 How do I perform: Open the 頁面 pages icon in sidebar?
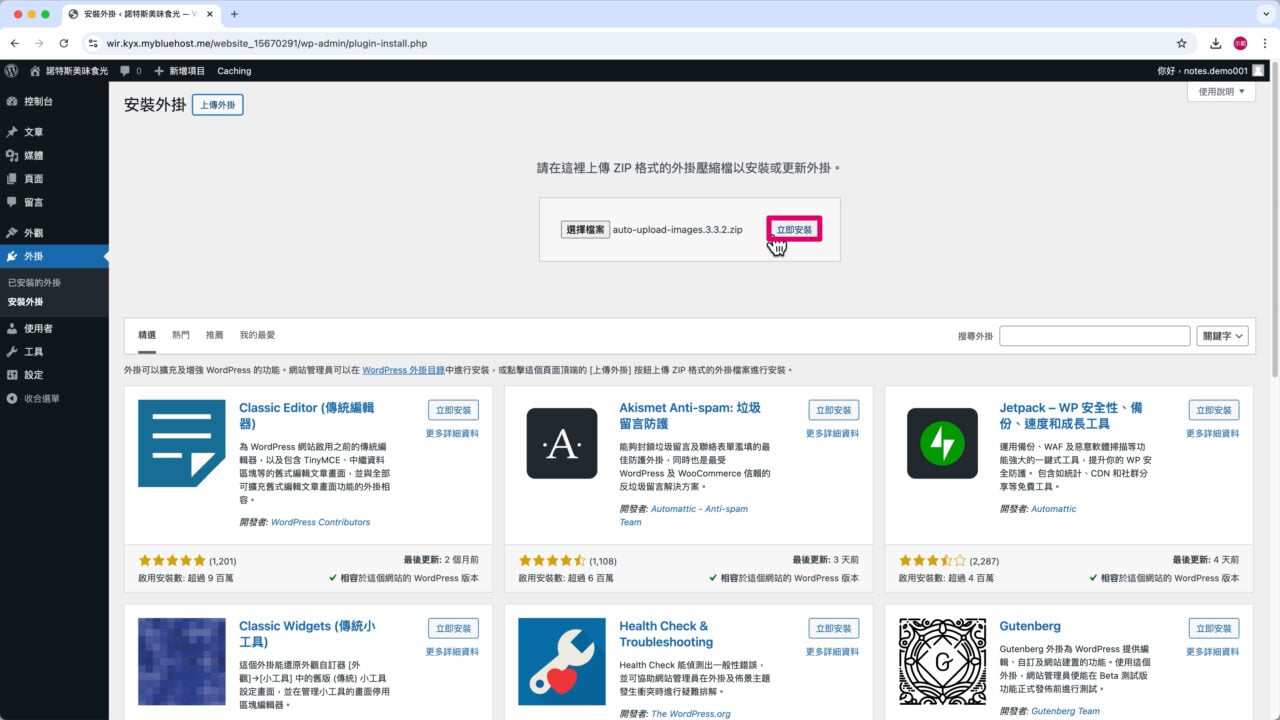pyautogui.click(x=12, y=179)
